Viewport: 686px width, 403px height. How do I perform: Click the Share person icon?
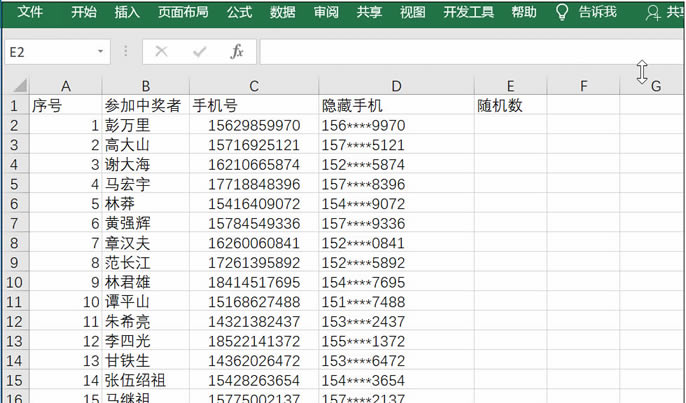click(653, 12)
